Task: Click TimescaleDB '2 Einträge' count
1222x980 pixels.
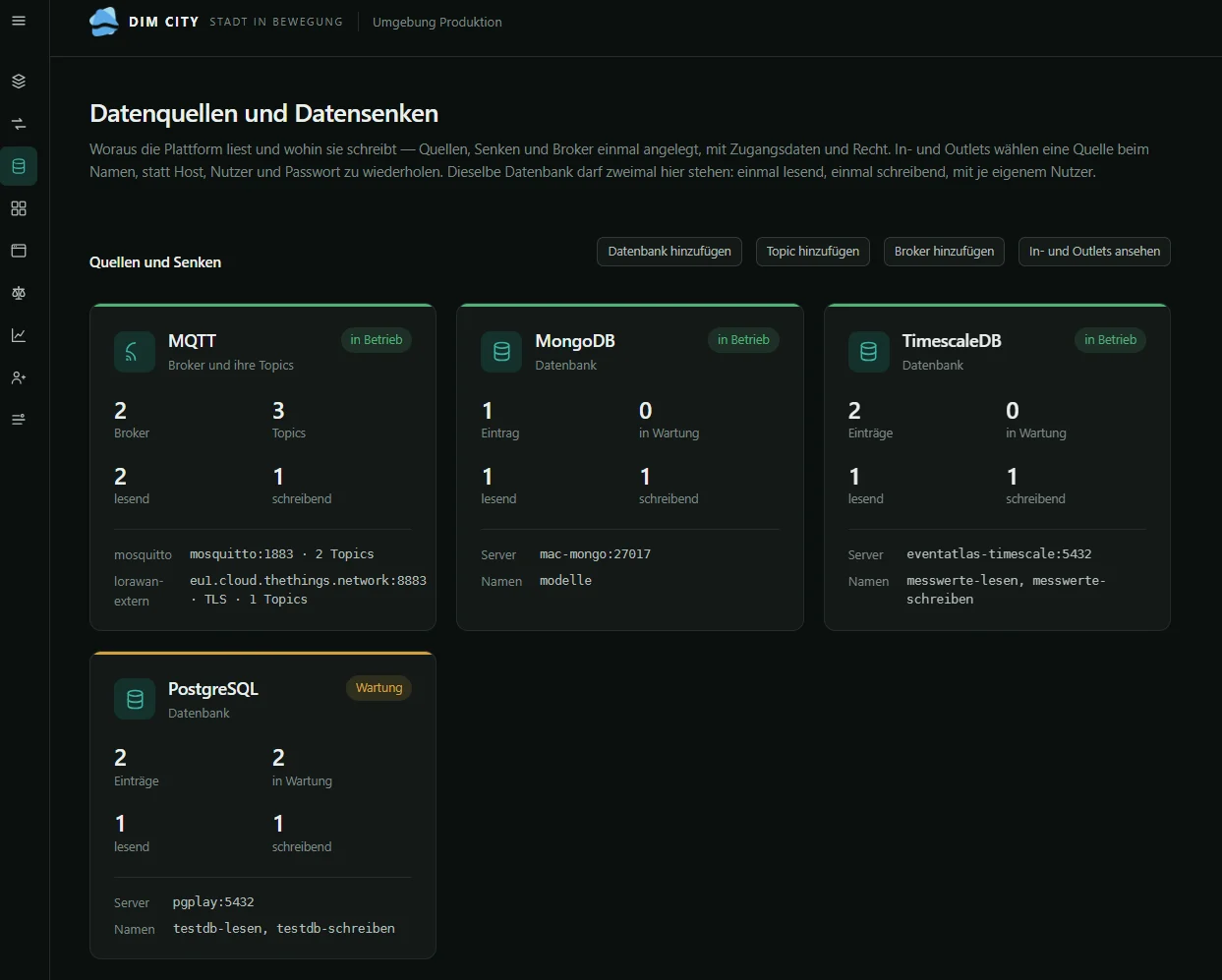Action: click(870, 420)
